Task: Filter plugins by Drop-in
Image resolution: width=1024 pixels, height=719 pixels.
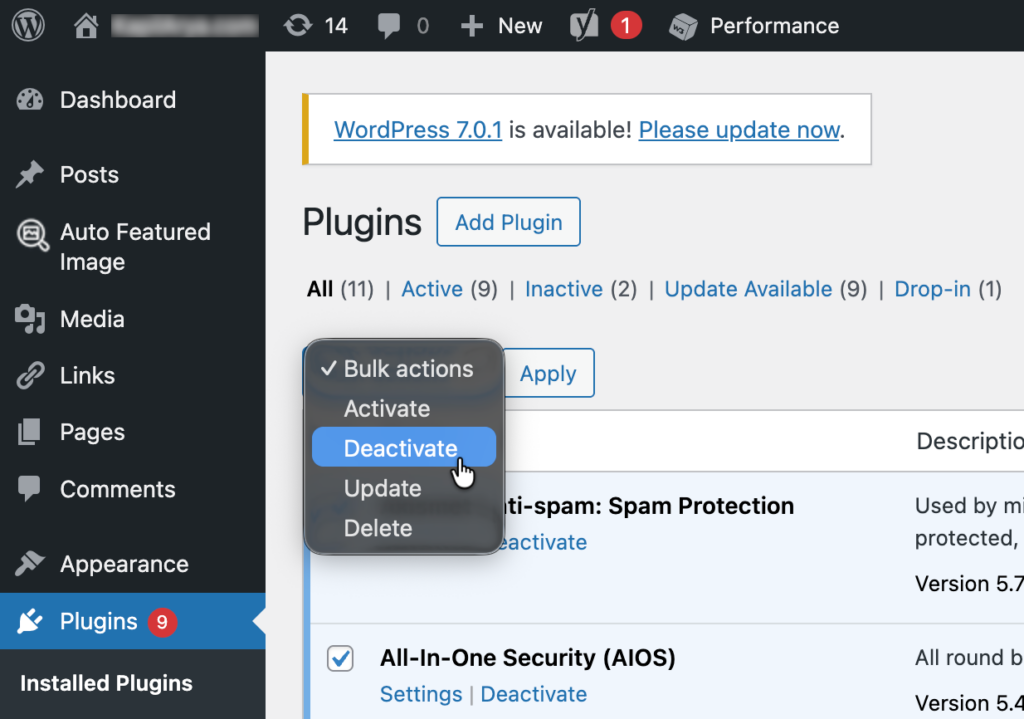Action: 933,289
